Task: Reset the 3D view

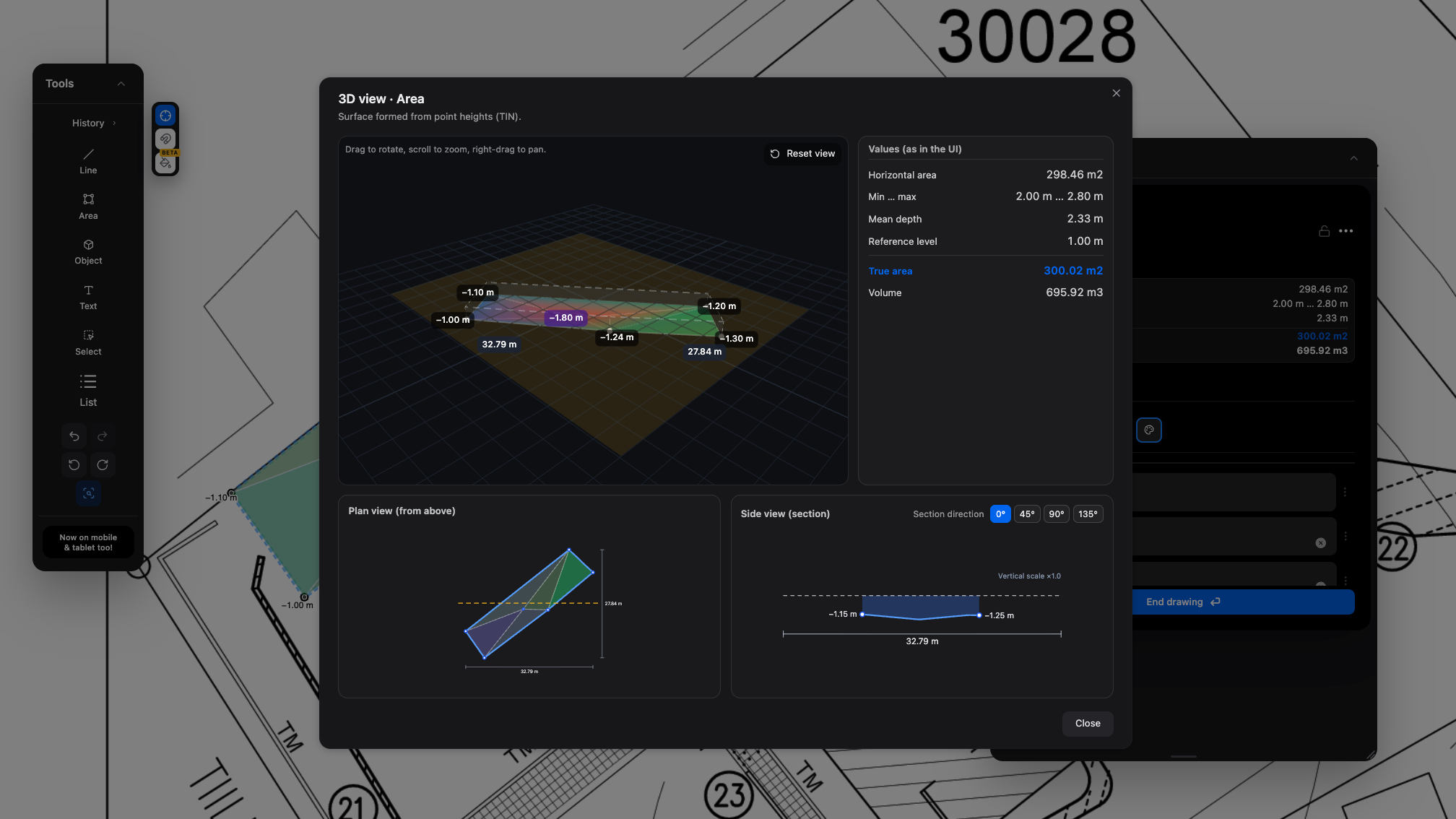Action: click(x=802, y=154)
